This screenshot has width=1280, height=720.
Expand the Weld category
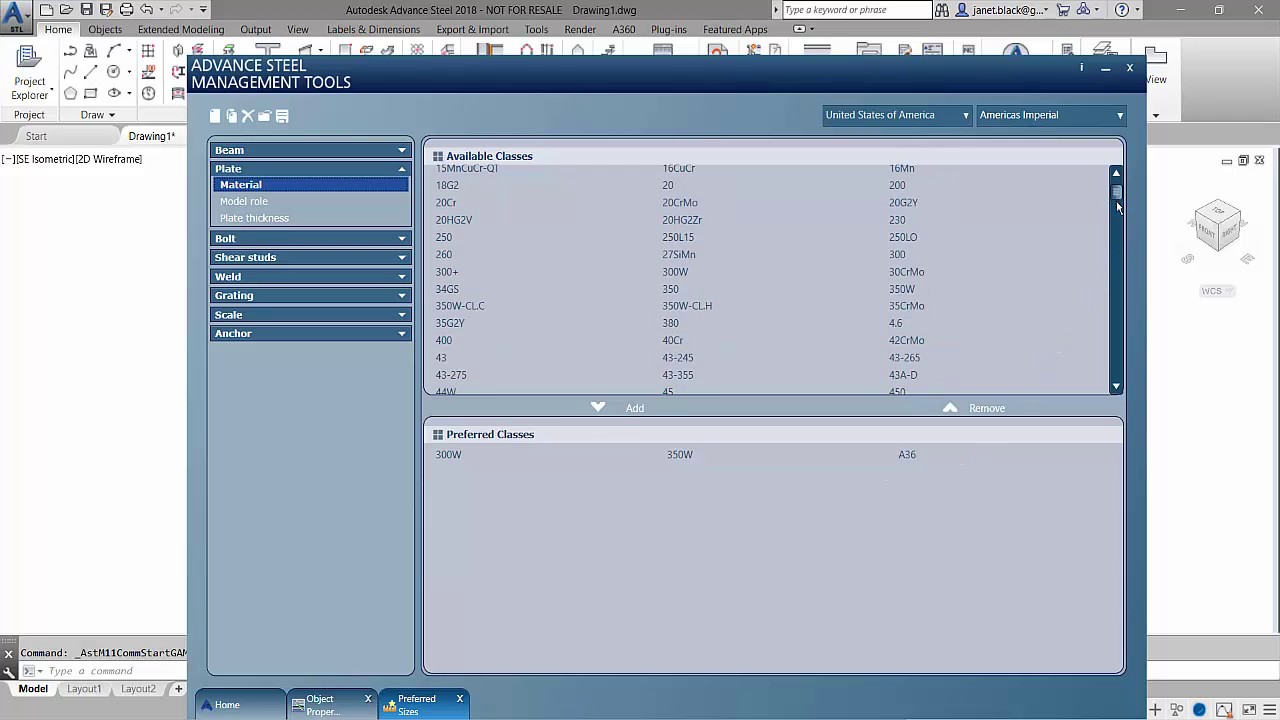pos(310,276)
